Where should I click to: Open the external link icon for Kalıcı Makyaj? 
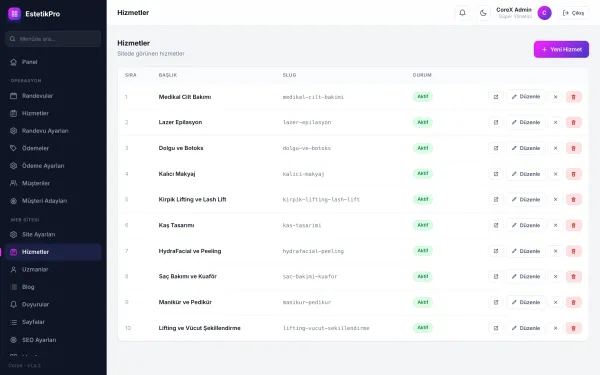[496, 174]
